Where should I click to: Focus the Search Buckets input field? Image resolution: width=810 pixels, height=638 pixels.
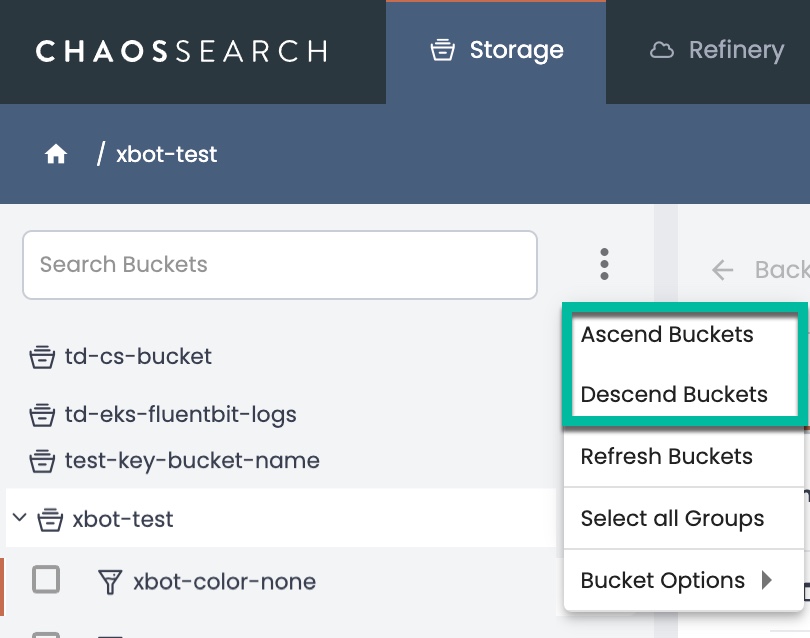pyautogui.click(x=280, y=265)
